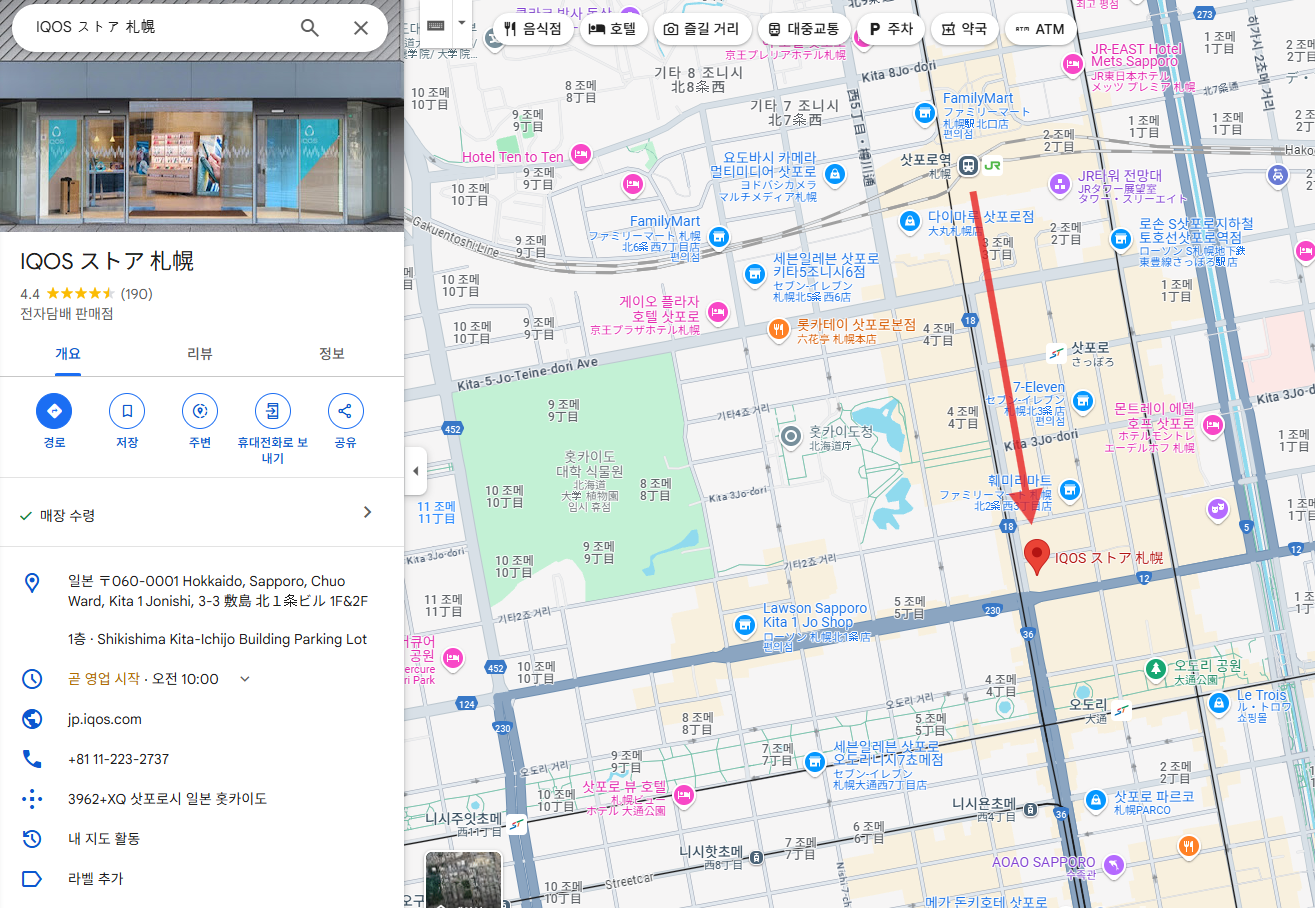The width and height of the screenshot is (1315, 908).
Task: Click the red IQOS ストア 札幌 map pin
Action: coord(1038,556)
